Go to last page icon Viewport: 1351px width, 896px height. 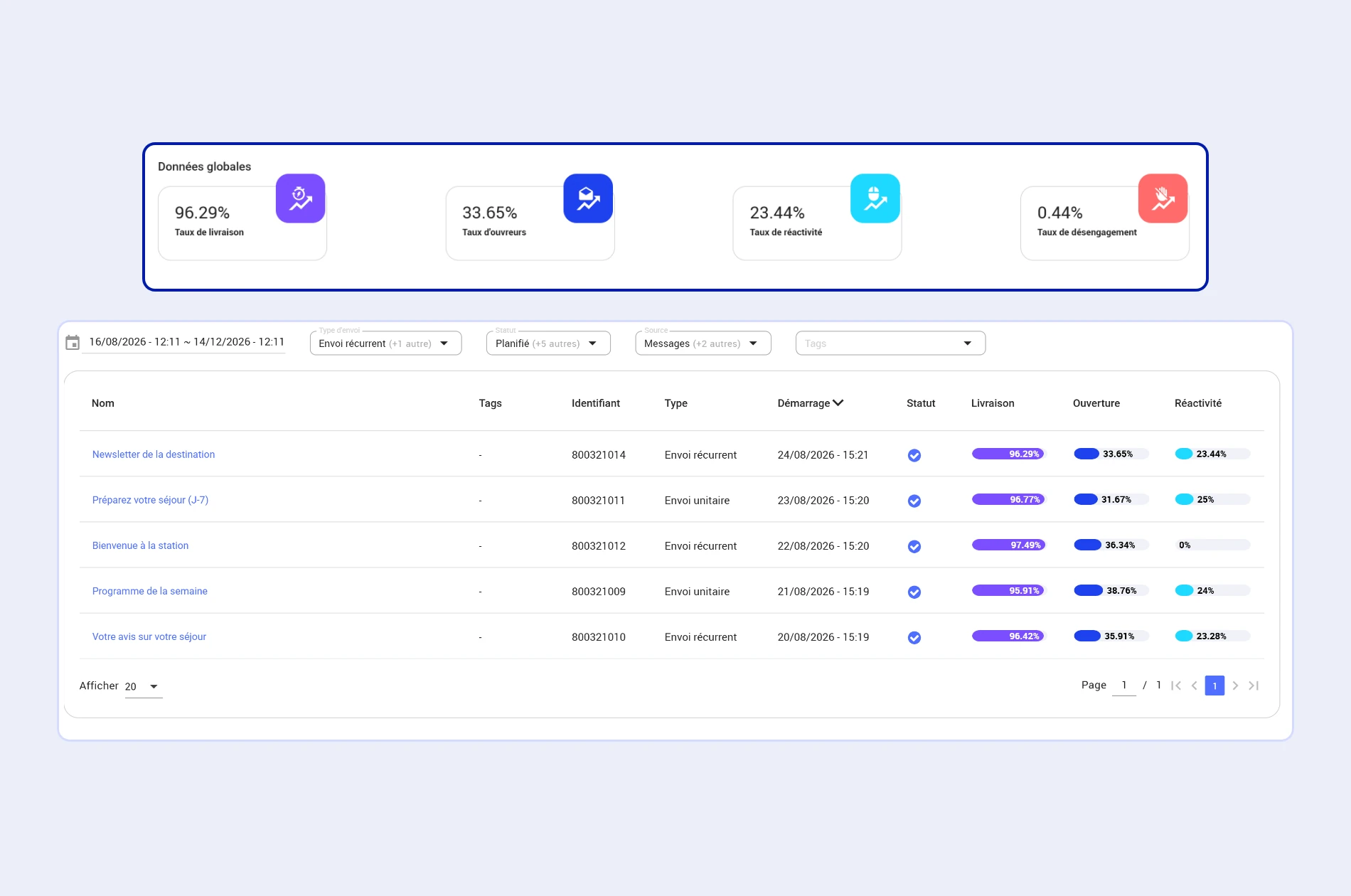pos(1254,686)
